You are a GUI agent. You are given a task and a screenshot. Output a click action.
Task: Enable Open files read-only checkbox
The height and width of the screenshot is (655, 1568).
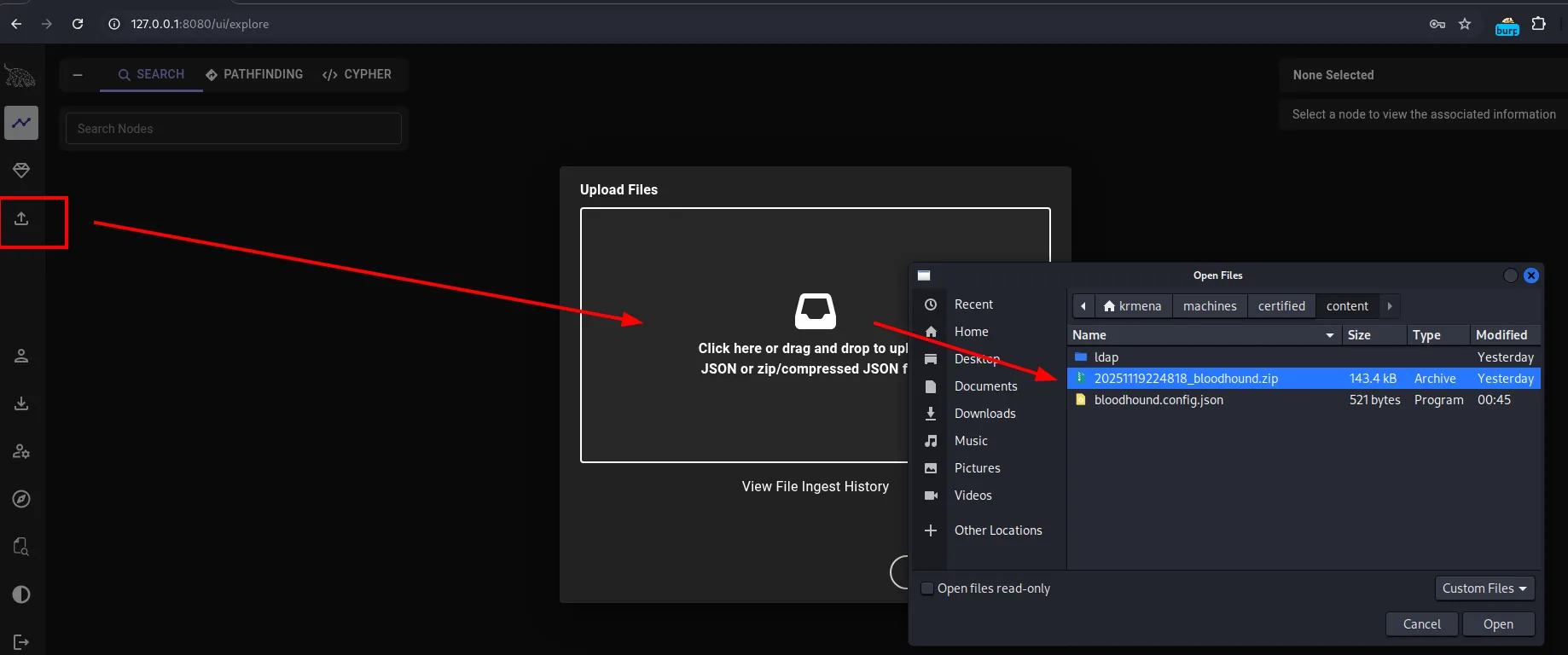927,588
